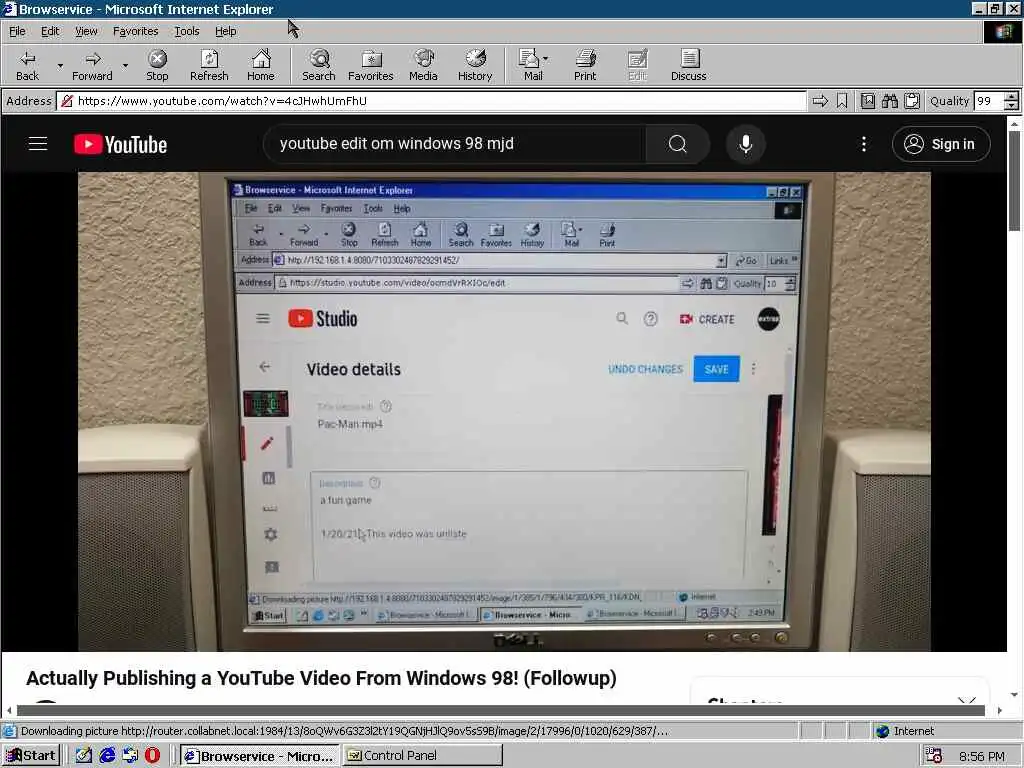Click the YouTube logo
Image resolution: width=1024 pixels, height=768 pixels.
(x=121, y=144)
